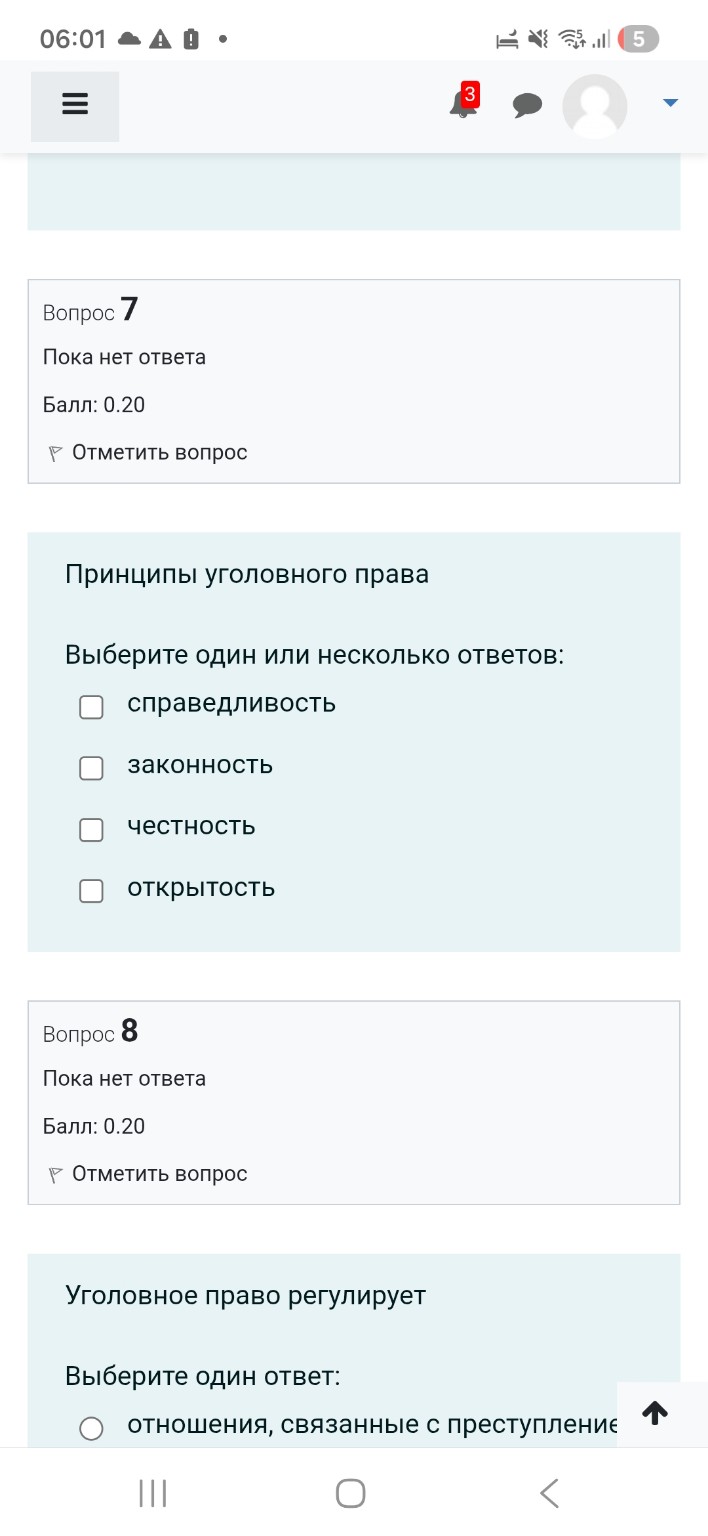Open the hamburger navigation menu
Image resolution: width=708 pixels, height=1536 pixels.
[74, 103]
